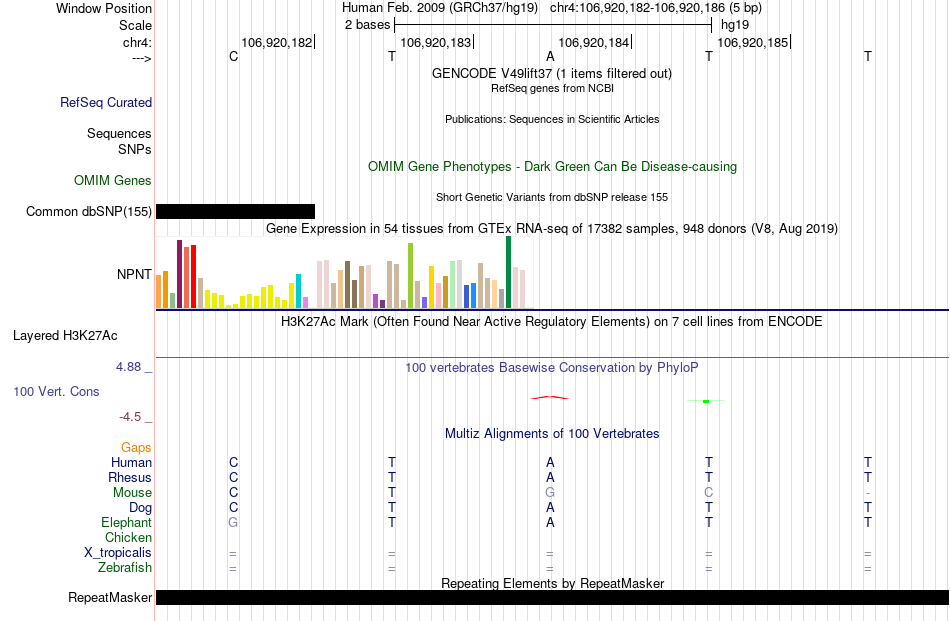Click the Zebrafish alignment row label
The height and width of the screenshot is (621, 950).
(125, 568)
